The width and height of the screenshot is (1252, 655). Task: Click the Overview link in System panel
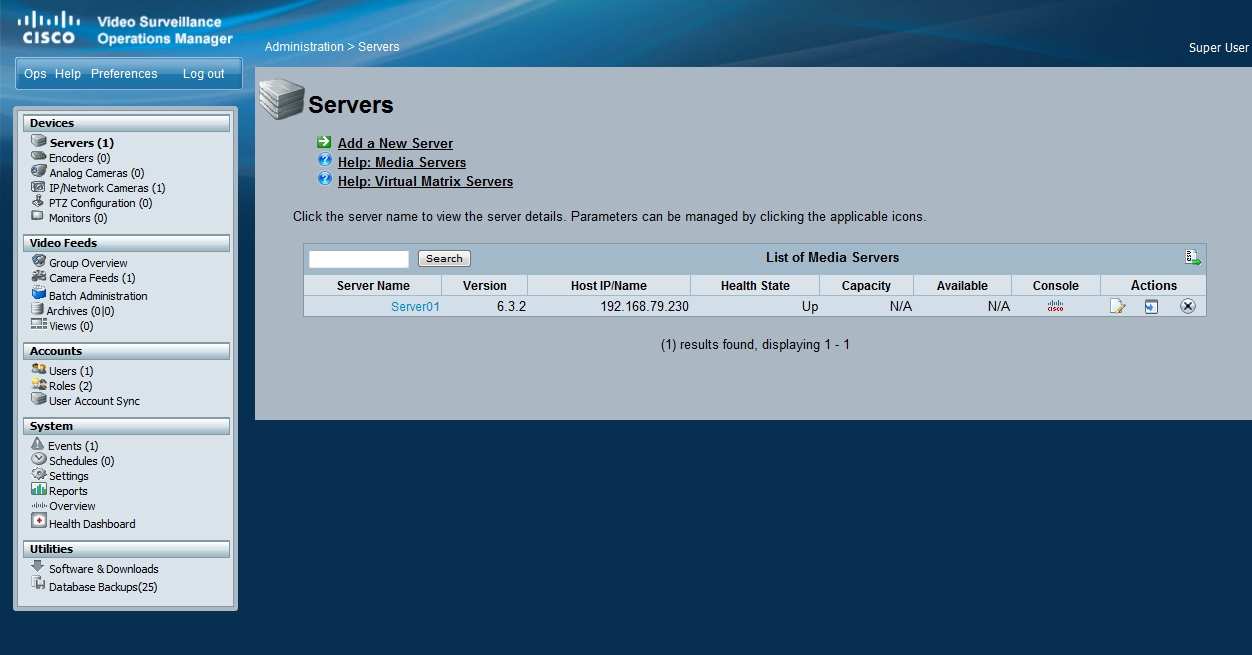point(72,506)
